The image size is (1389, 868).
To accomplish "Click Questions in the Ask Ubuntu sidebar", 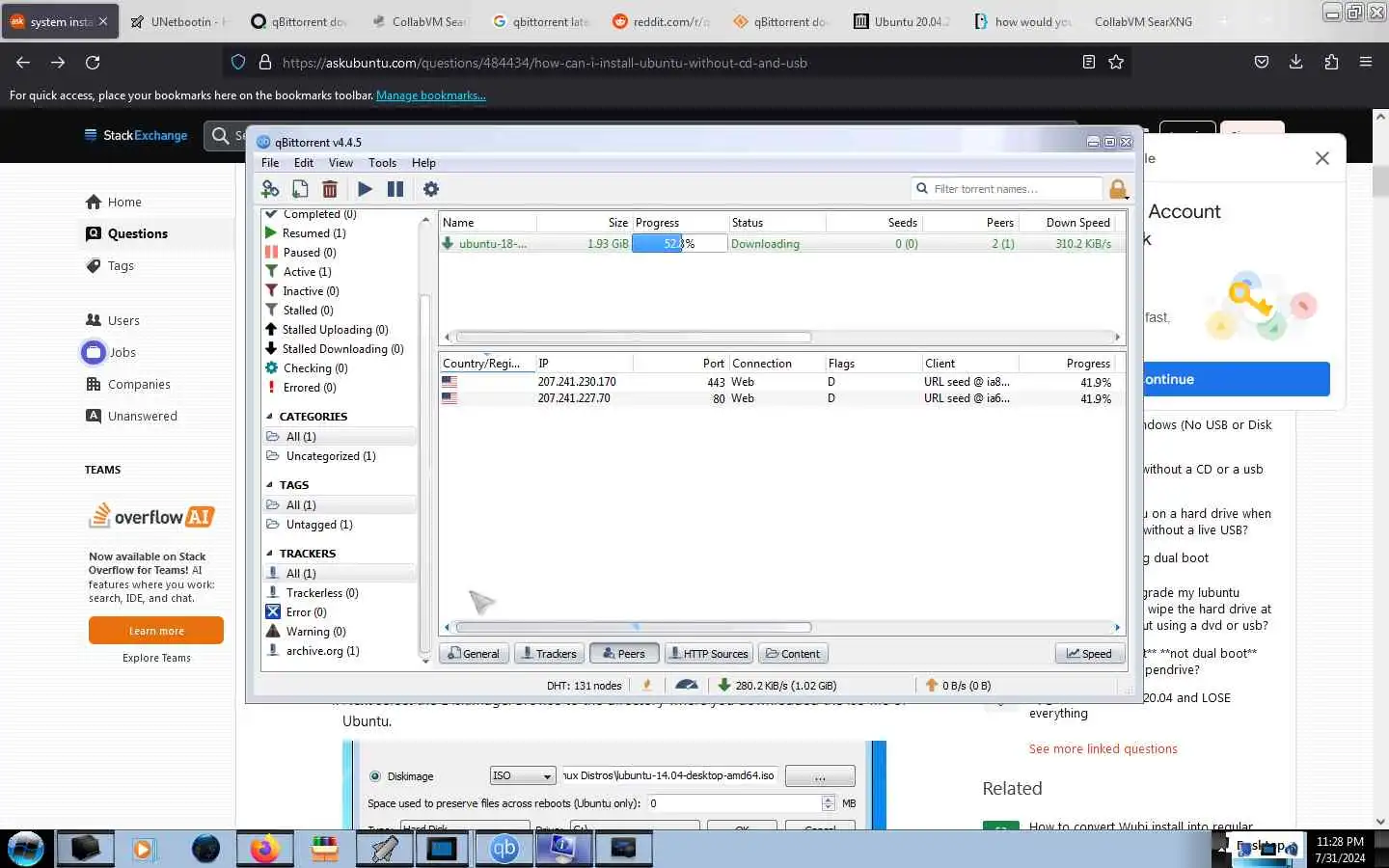I will point(137,233).
